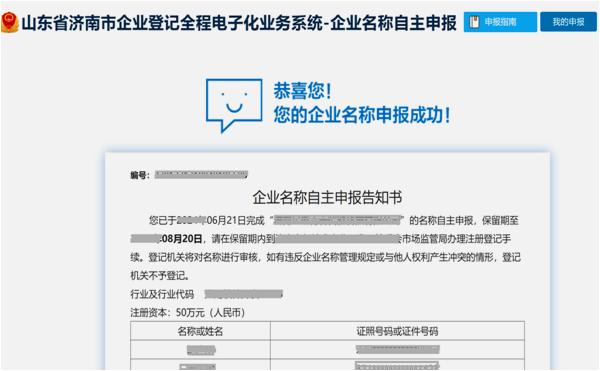Click the 编号: label
The width and height of the screenshot is (600, 371).
[x=140, y=175]
